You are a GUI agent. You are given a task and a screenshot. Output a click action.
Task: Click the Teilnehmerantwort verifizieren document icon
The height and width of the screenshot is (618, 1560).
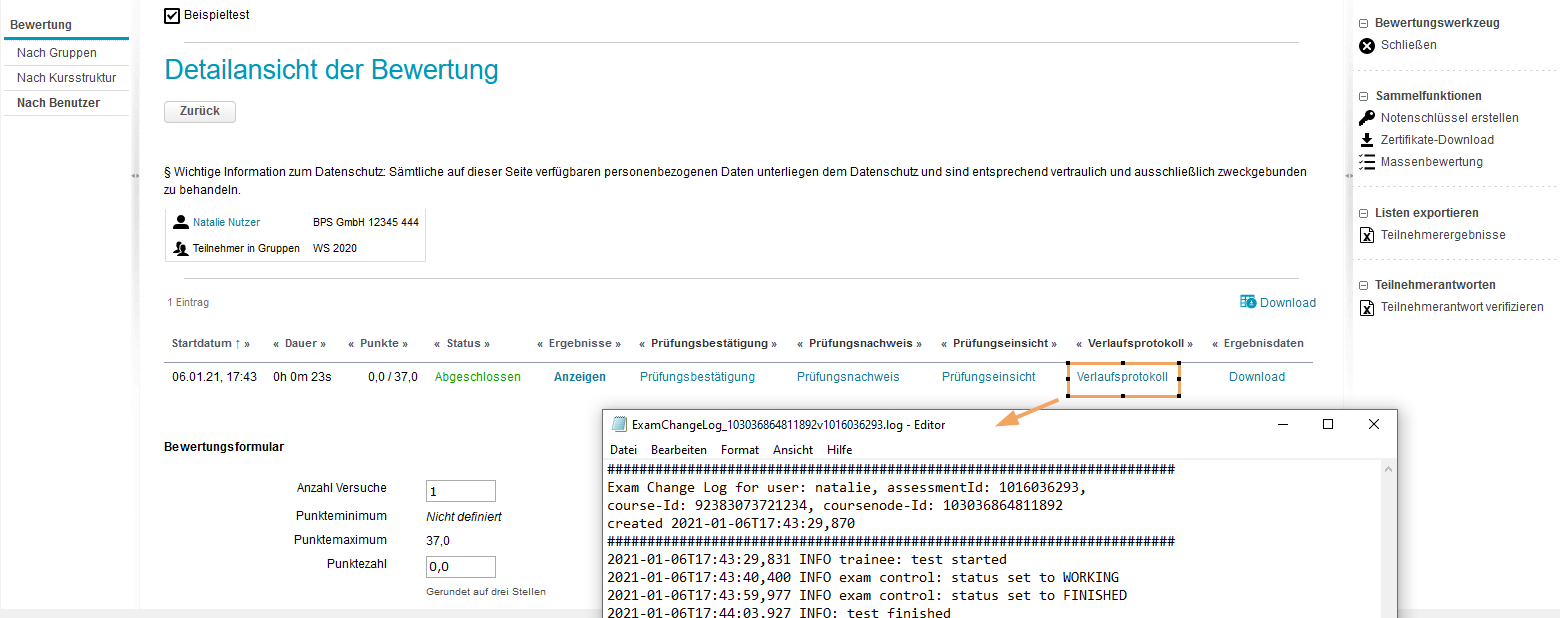(1367, 308)
